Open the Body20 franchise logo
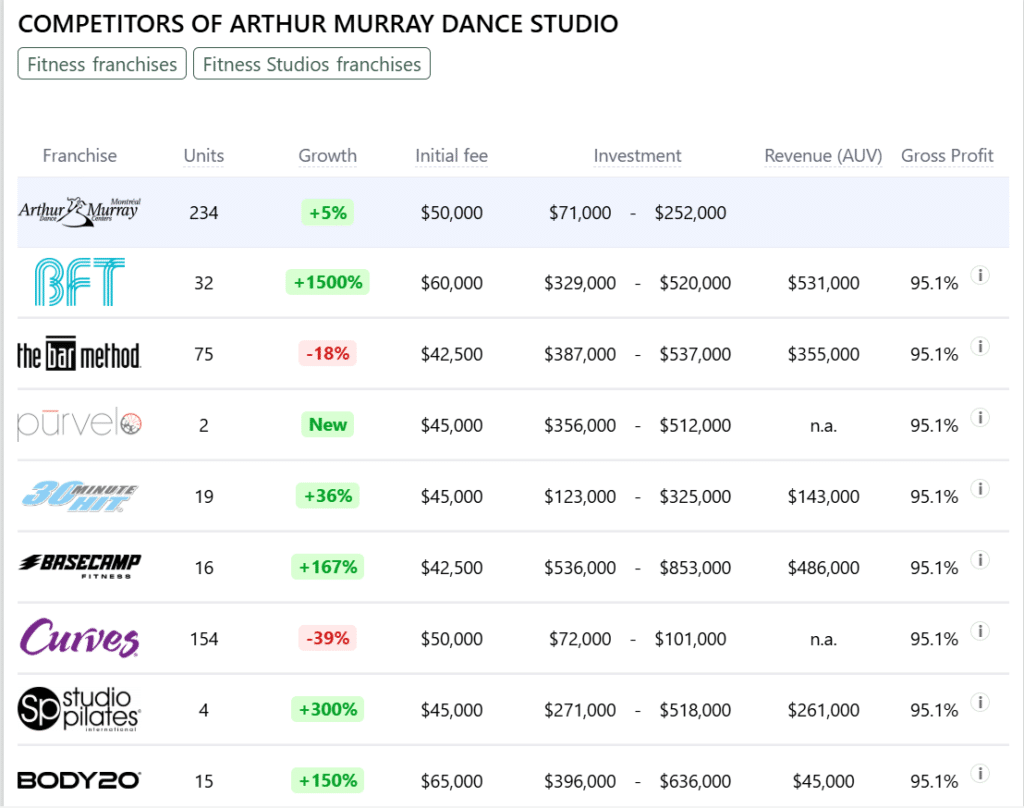 (79, 781)
